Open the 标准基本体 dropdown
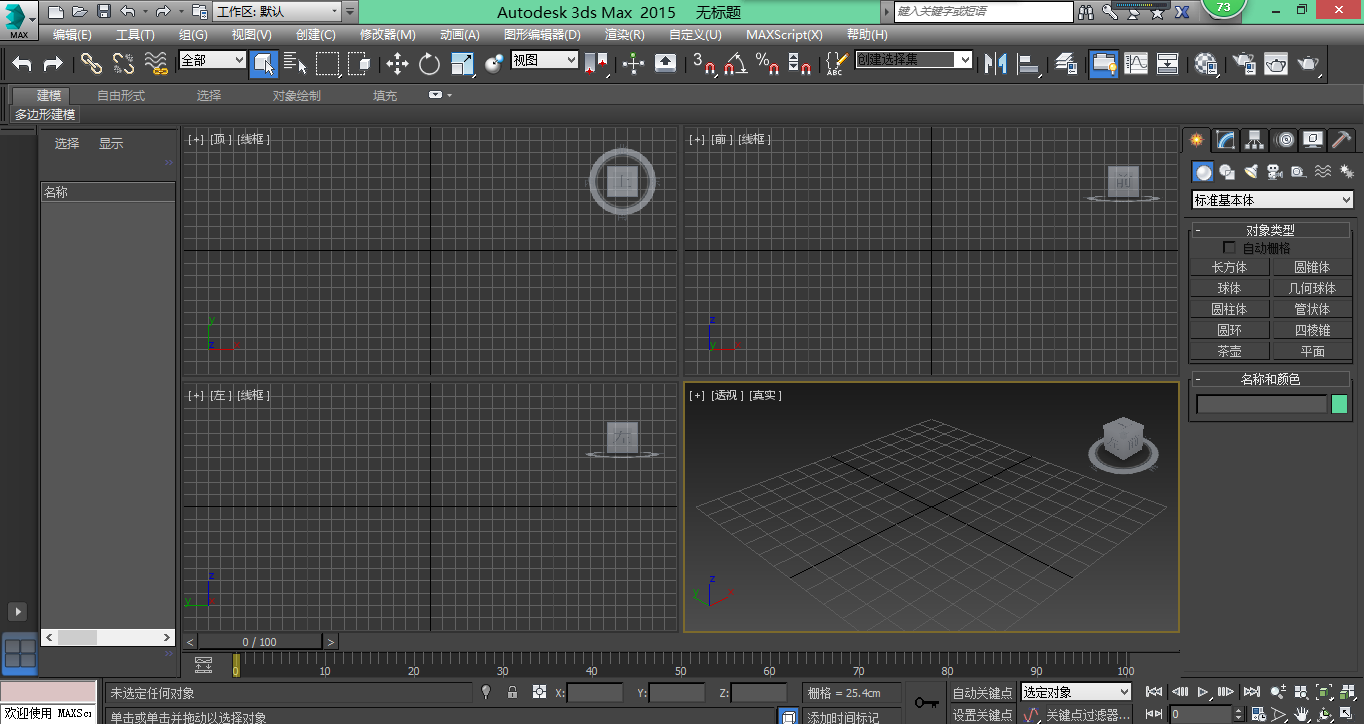Image resolution: width=1364 pixels, height=724 pixels. (x=1271, y=200)
